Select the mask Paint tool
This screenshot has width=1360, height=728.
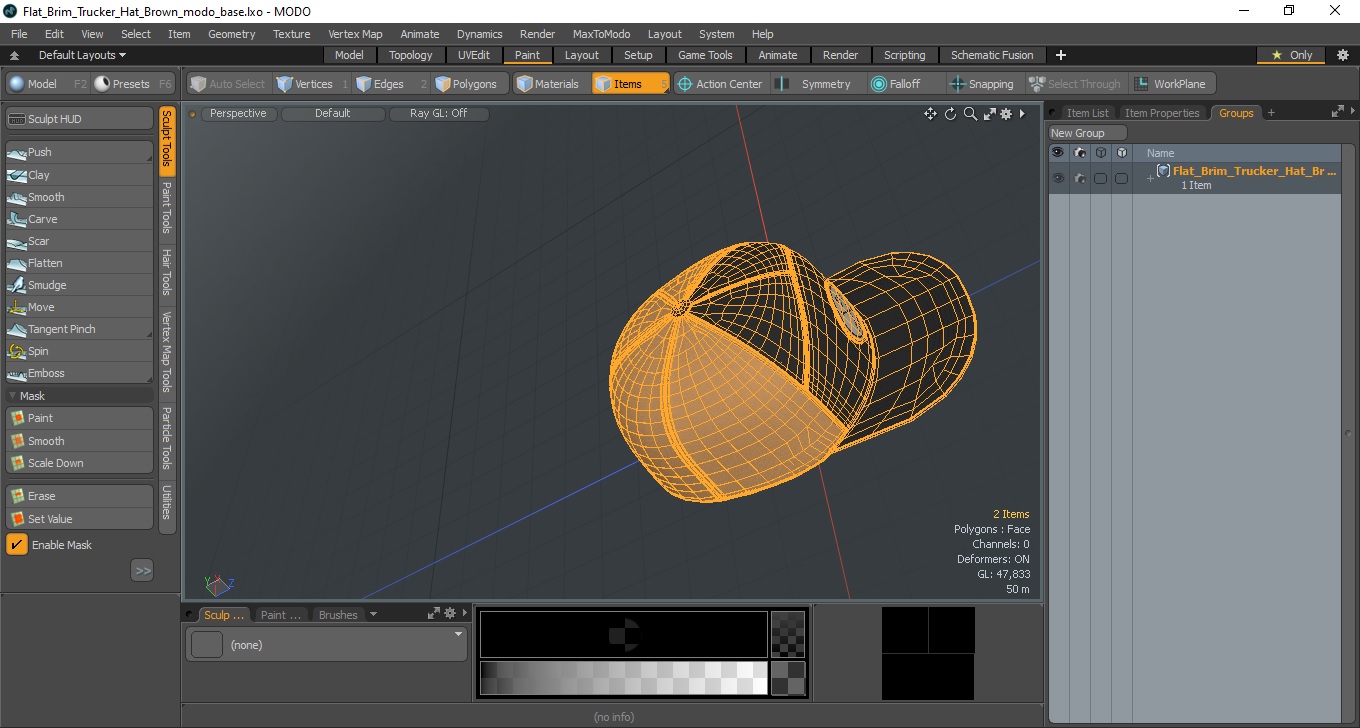click(x=79, y=418)
